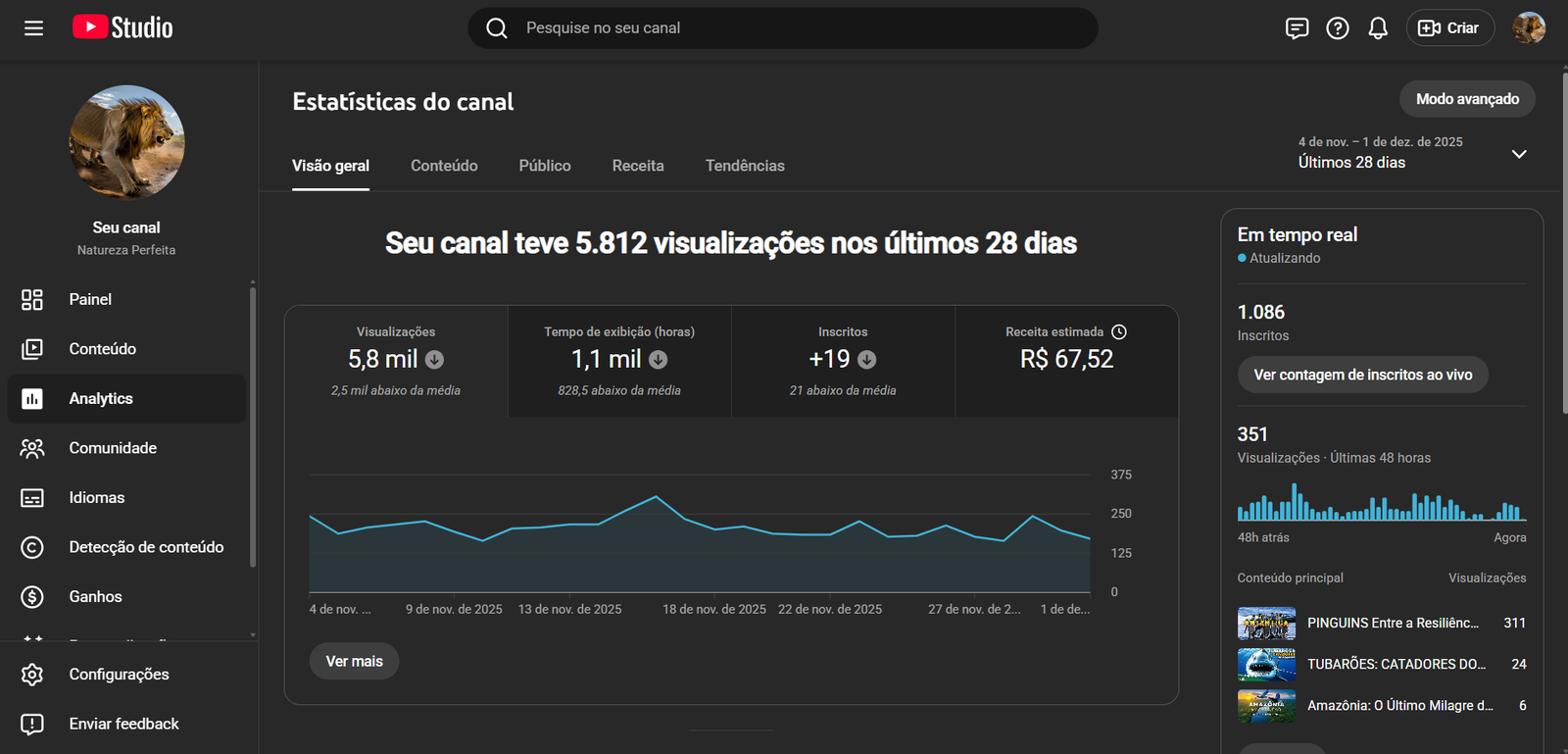Viewport: 1568px width, 754px height.
Task: Open the PINGUINS video thumbnail
Action: pyautogui.click(x=1266, y=624)
